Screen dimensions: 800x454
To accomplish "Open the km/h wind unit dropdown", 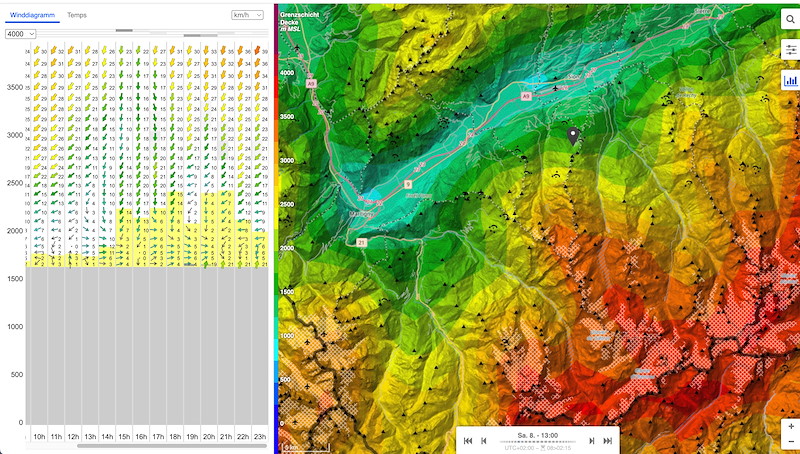I will 247,16.
